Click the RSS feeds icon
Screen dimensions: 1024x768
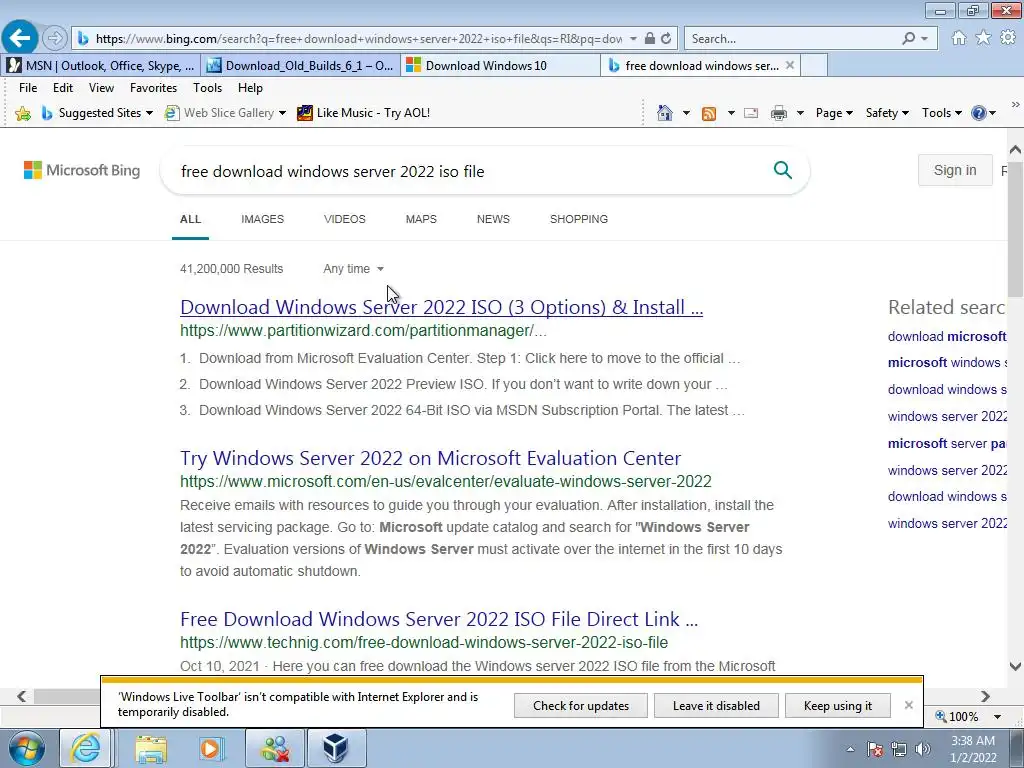709,113
